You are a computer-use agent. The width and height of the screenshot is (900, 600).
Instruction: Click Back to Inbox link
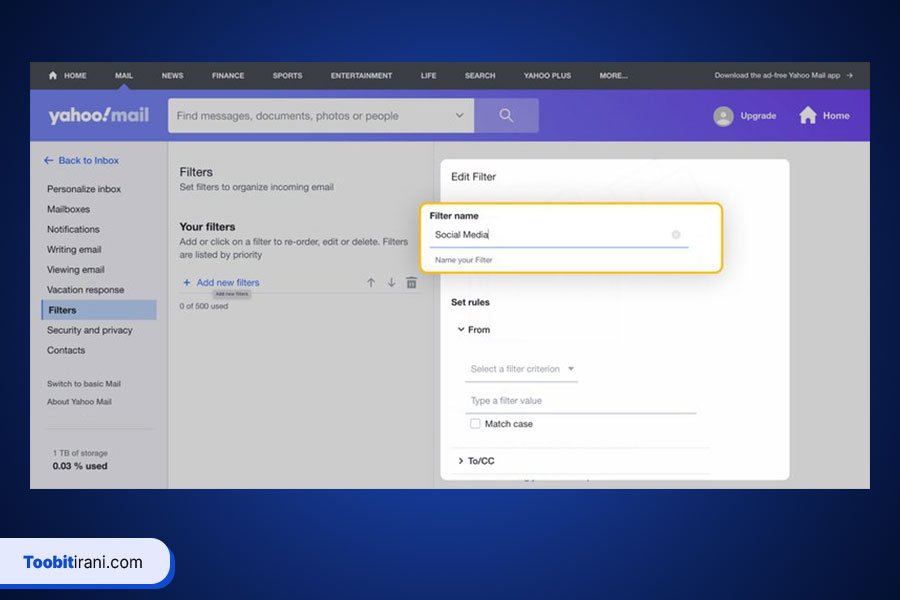pos(81,160)
